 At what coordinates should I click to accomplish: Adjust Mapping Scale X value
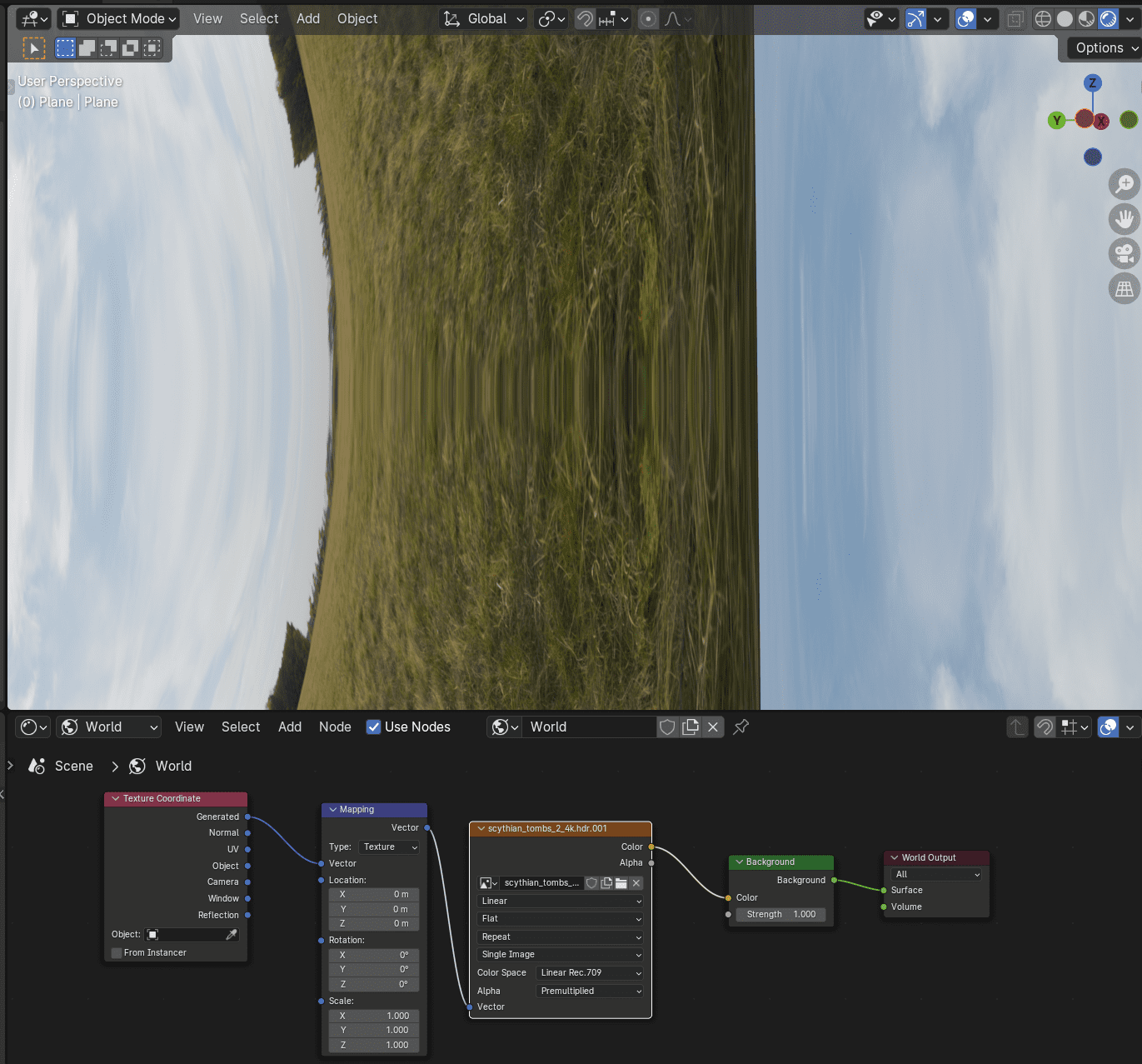[x=374, y=1016]
